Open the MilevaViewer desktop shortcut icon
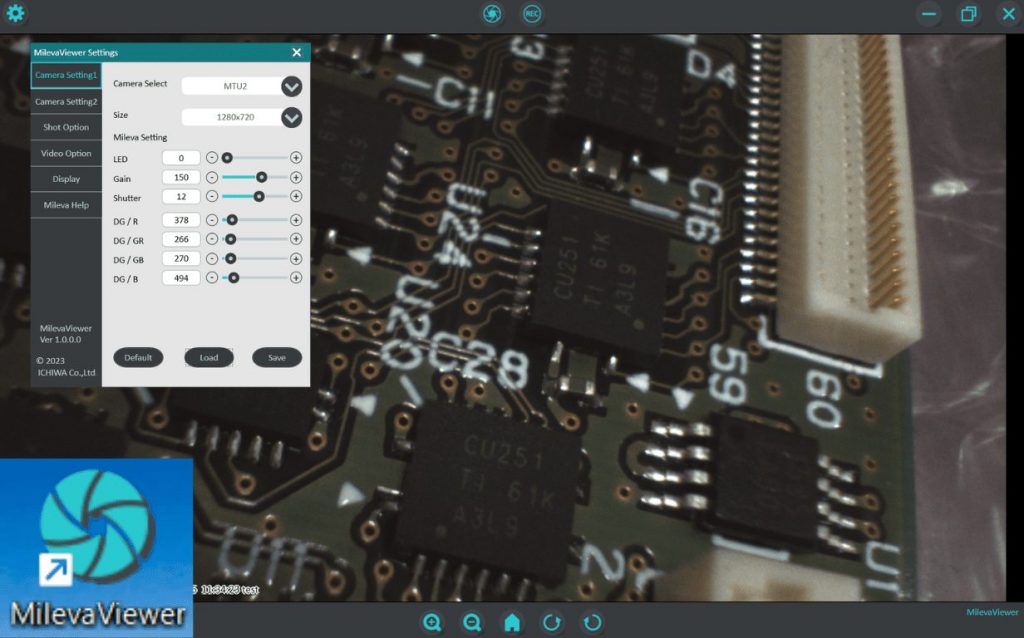The image size is (1024, 638). tap(97, 547)
